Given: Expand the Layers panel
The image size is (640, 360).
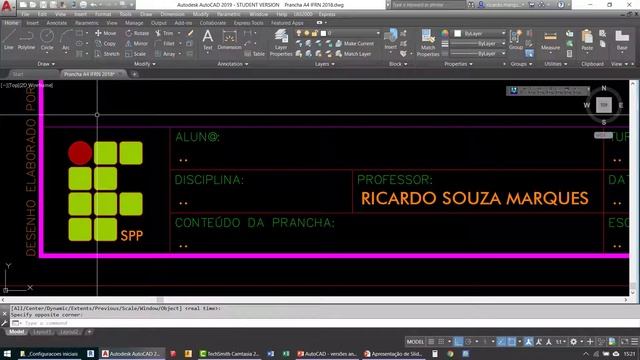Looking at the screenshot, I should click(324, 64).
